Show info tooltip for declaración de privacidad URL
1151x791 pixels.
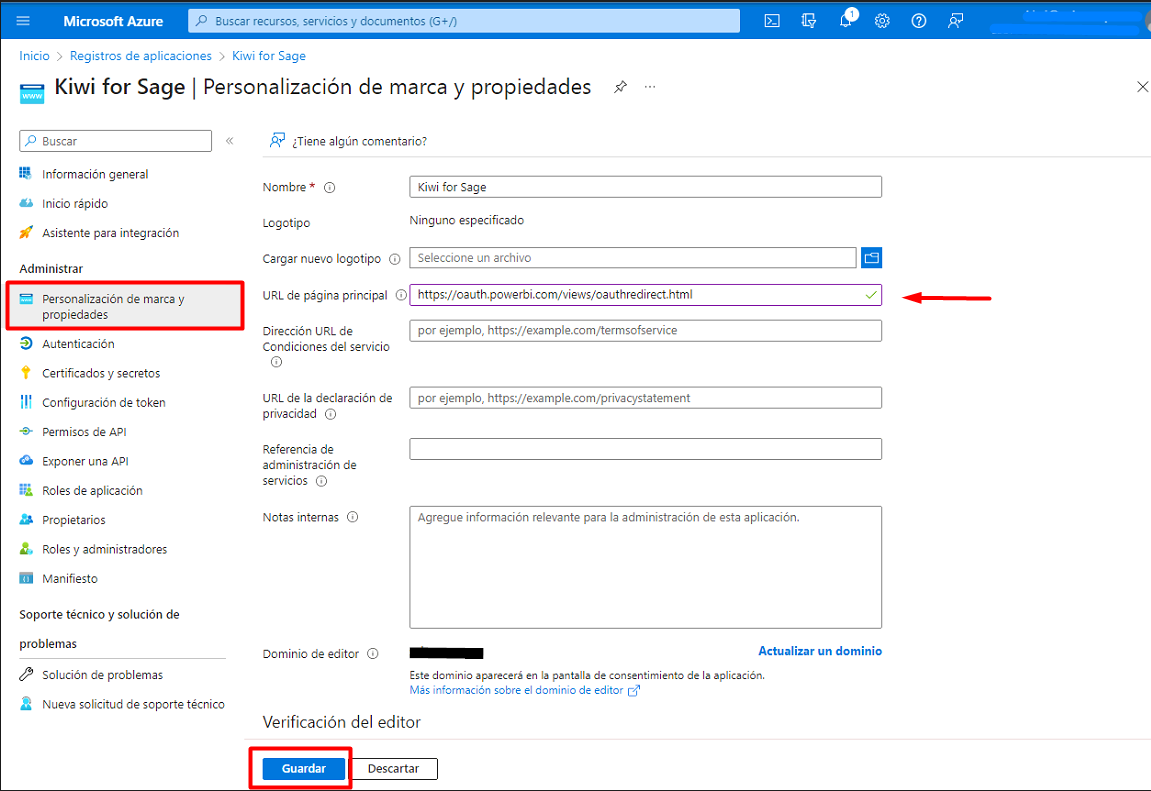pyautogui.click(x=330, y=415)
